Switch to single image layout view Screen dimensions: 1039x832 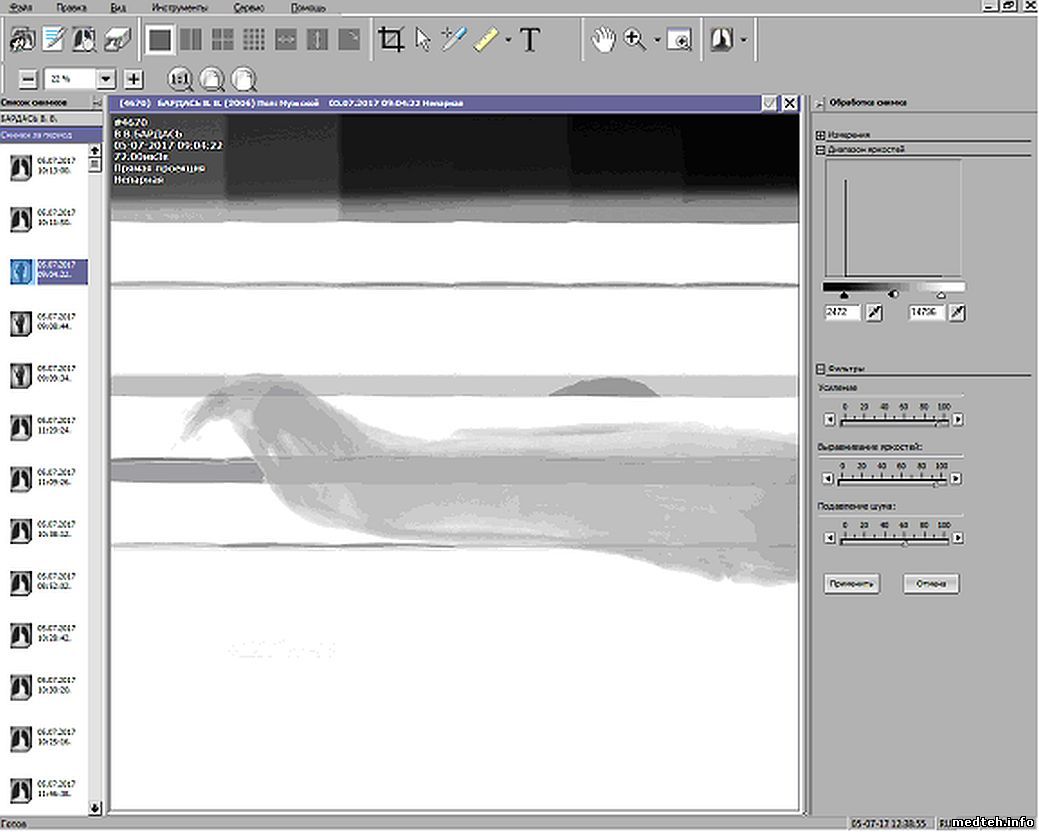coord(160,40)
